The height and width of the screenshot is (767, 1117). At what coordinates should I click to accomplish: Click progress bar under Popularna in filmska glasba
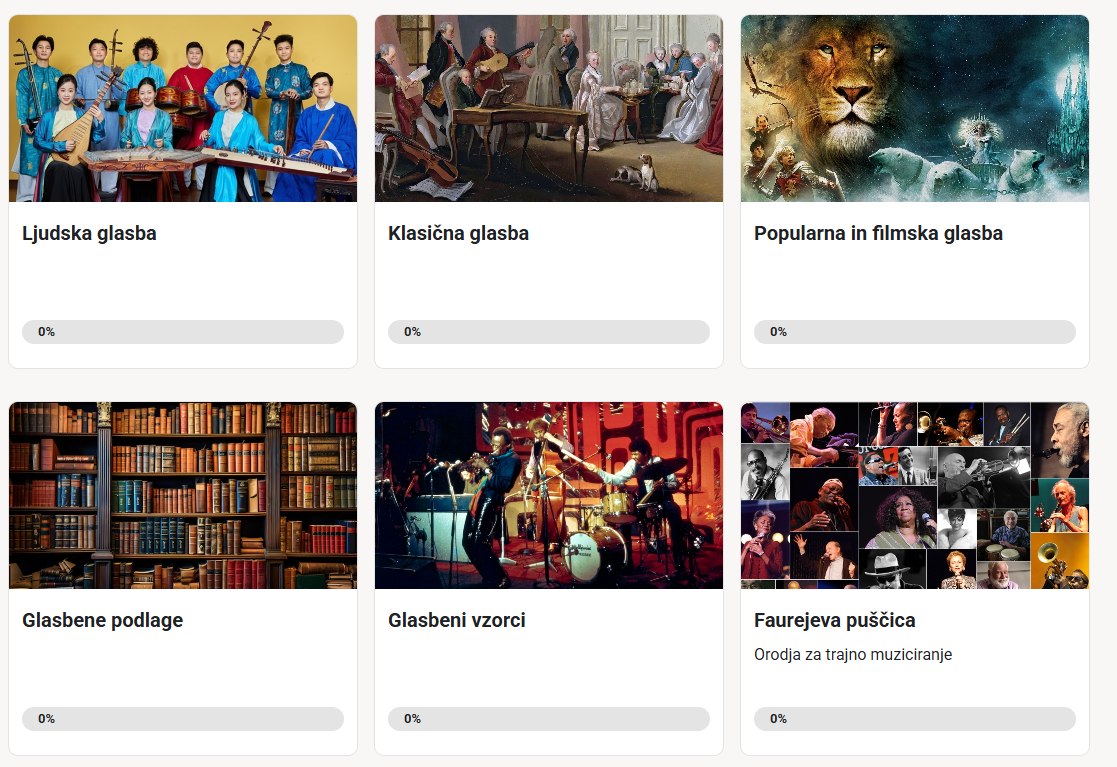tap(914, 332)
